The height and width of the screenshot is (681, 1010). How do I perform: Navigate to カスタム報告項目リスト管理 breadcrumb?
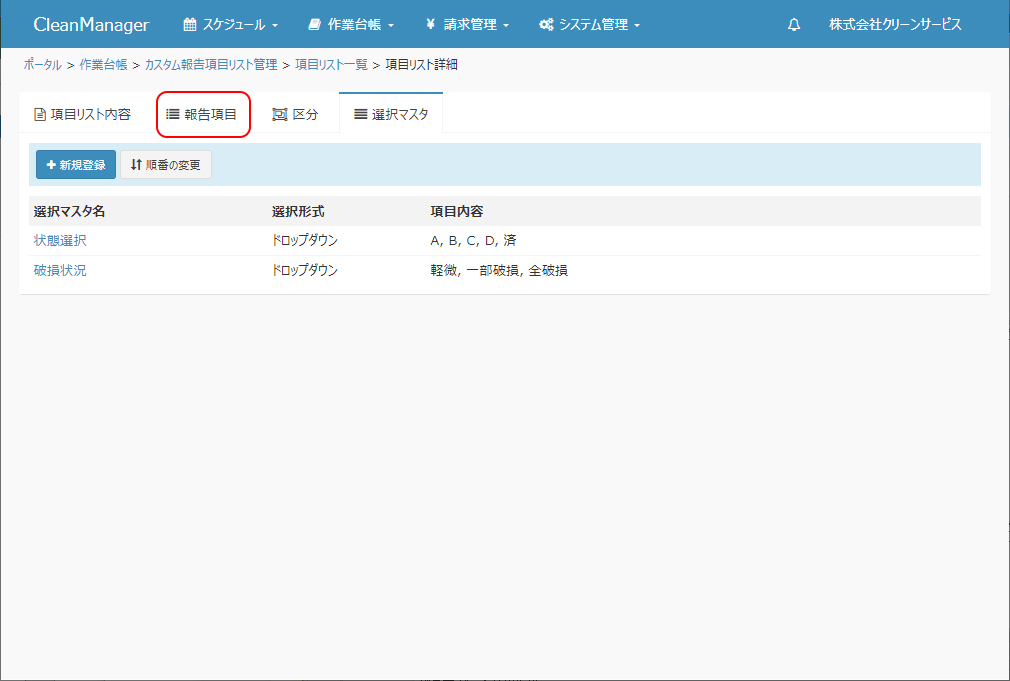click(x=211, y=65)
